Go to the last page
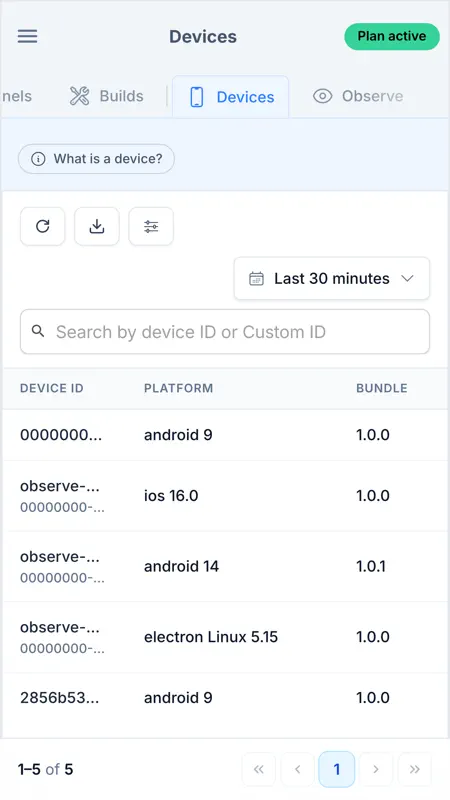Viewport: 450px width, 800px height. [x=415, y=769]
